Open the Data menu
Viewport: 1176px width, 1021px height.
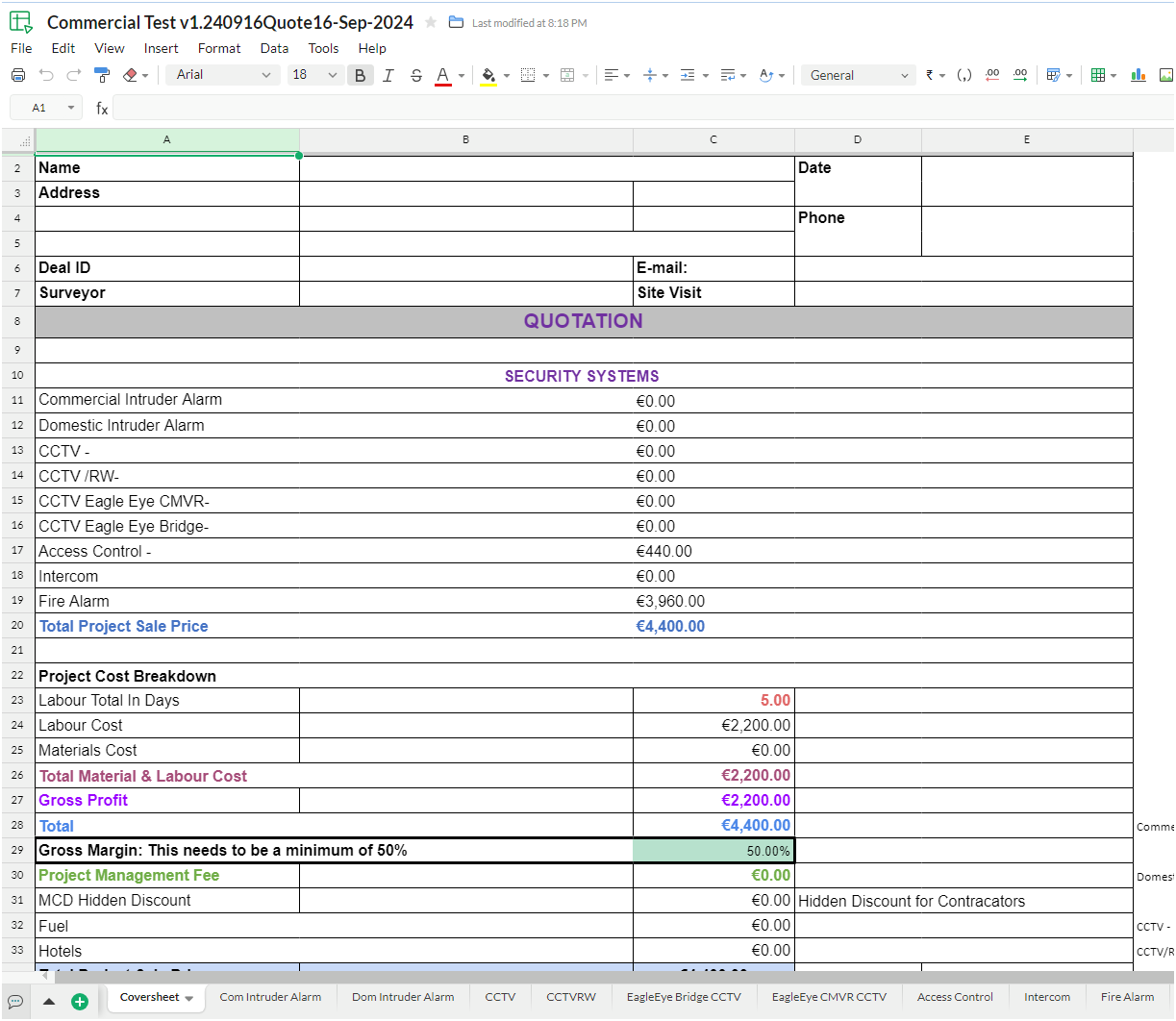coord(274,48)
